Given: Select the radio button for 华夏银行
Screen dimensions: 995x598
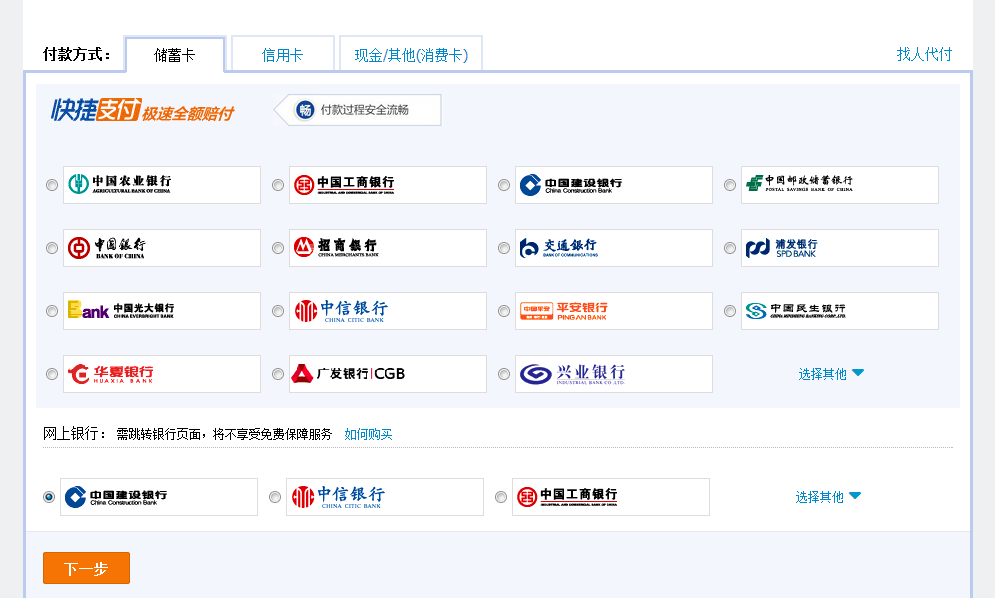Looking at the screenshot, I should tap(52, 374).
